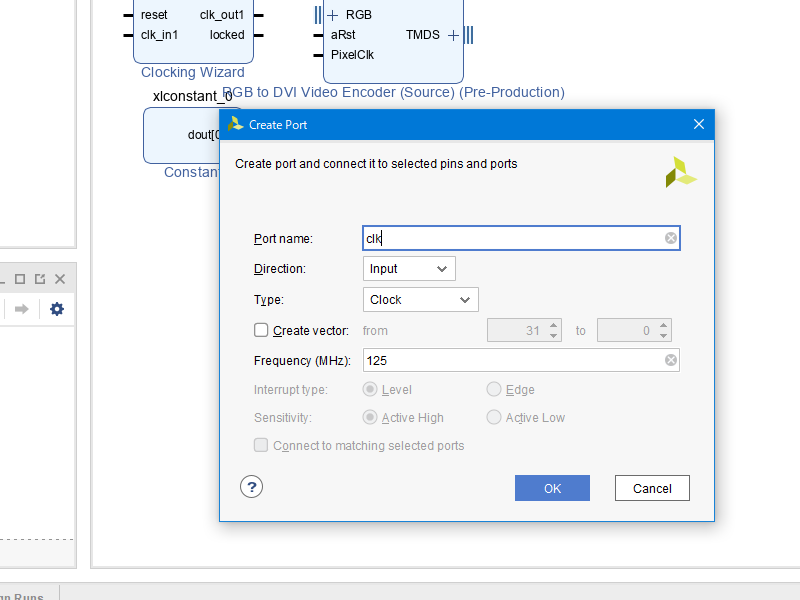
Task: Maximize the lower-left panel
Action: [x=20, y=279]
